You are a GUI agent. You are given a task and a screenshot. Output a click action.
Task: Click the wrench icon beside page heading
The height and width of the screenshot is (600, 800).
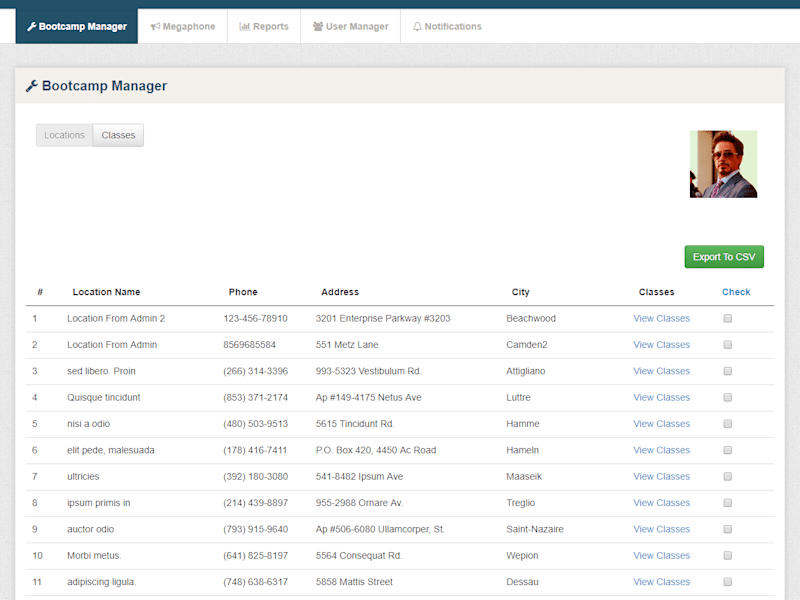click(32, 86)
